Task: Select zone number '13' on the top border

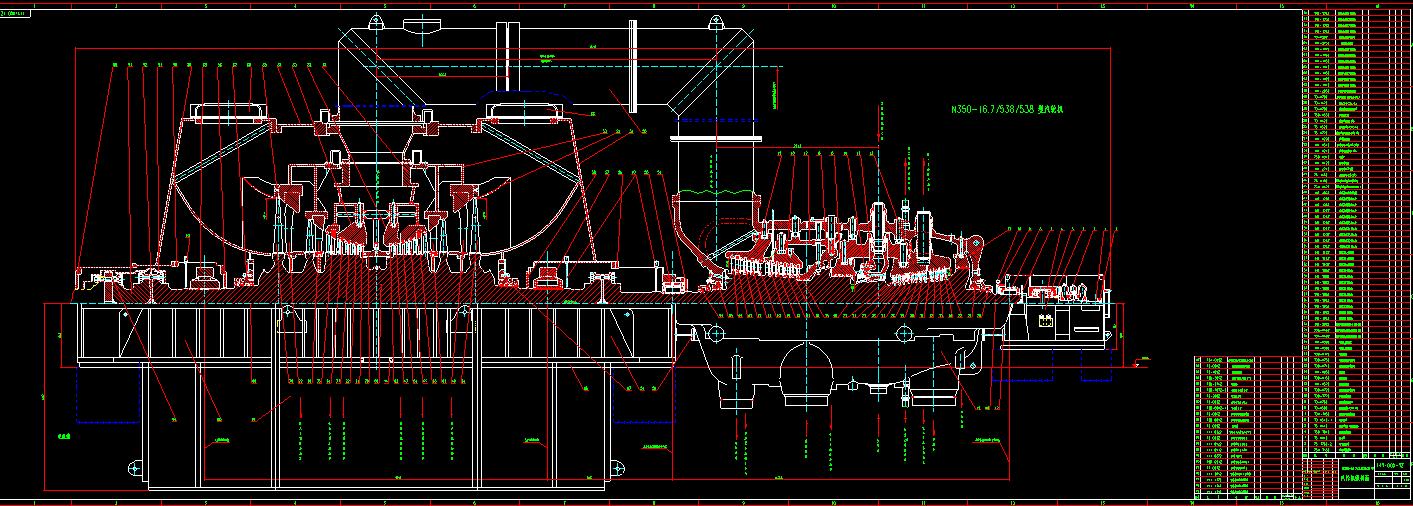Action: click(1103, 4)
